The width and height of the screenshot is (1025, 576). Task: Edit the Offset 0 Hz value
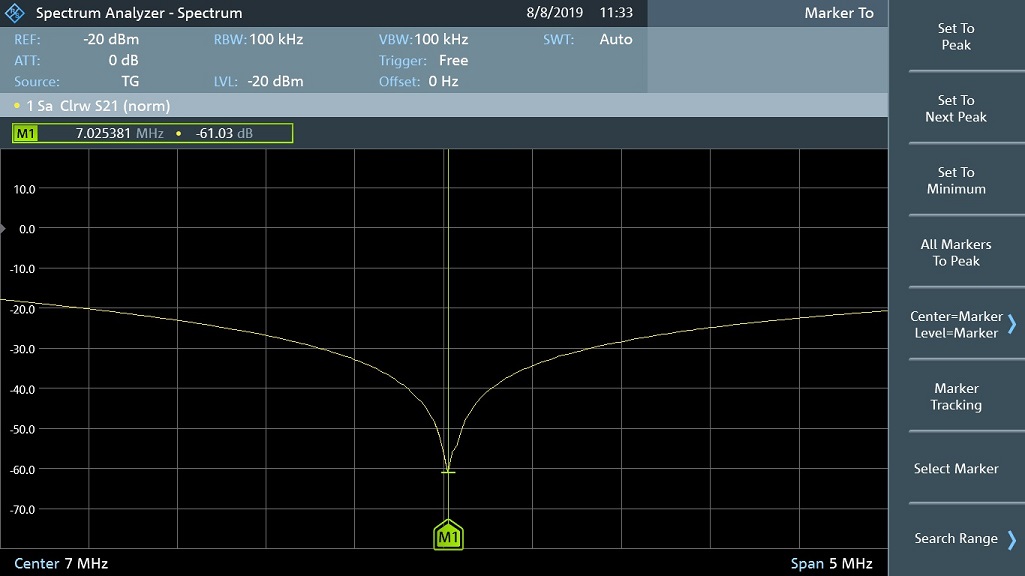pos(443,81)
